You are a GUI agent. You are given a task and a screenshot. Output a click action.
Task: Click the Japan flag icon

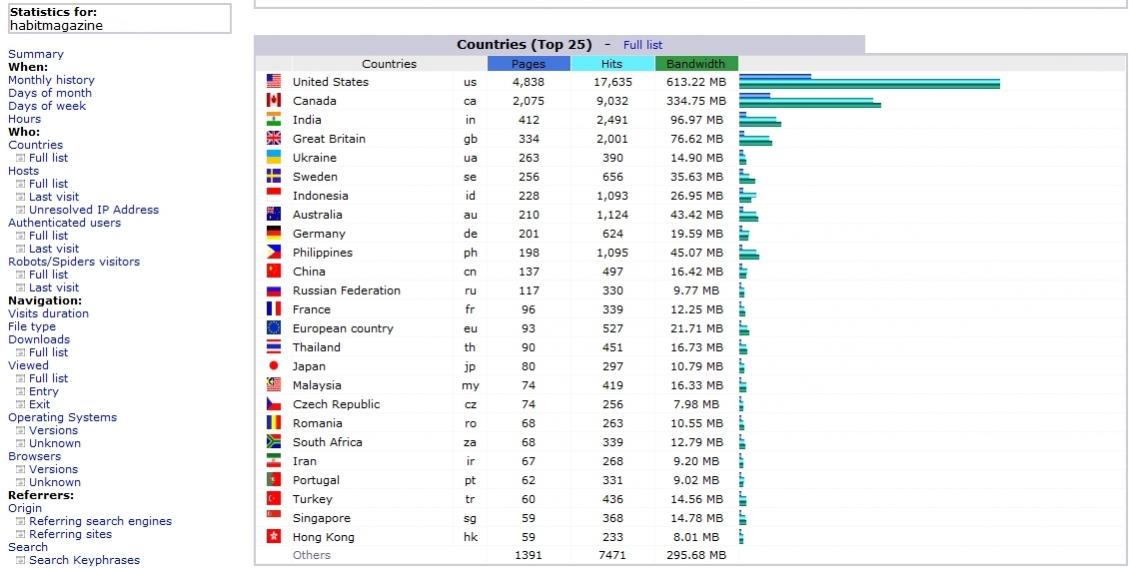274,366
